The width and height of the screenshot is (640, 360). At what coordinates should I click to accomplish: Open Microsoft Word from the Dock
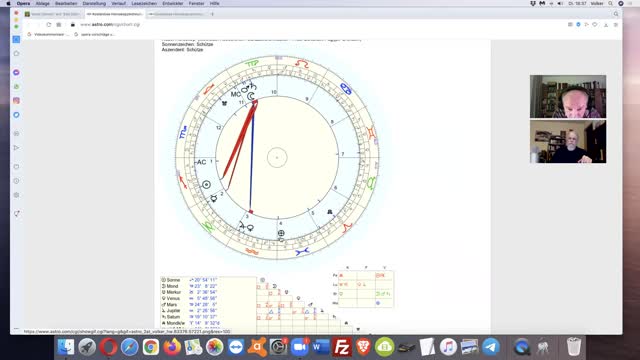321,347
